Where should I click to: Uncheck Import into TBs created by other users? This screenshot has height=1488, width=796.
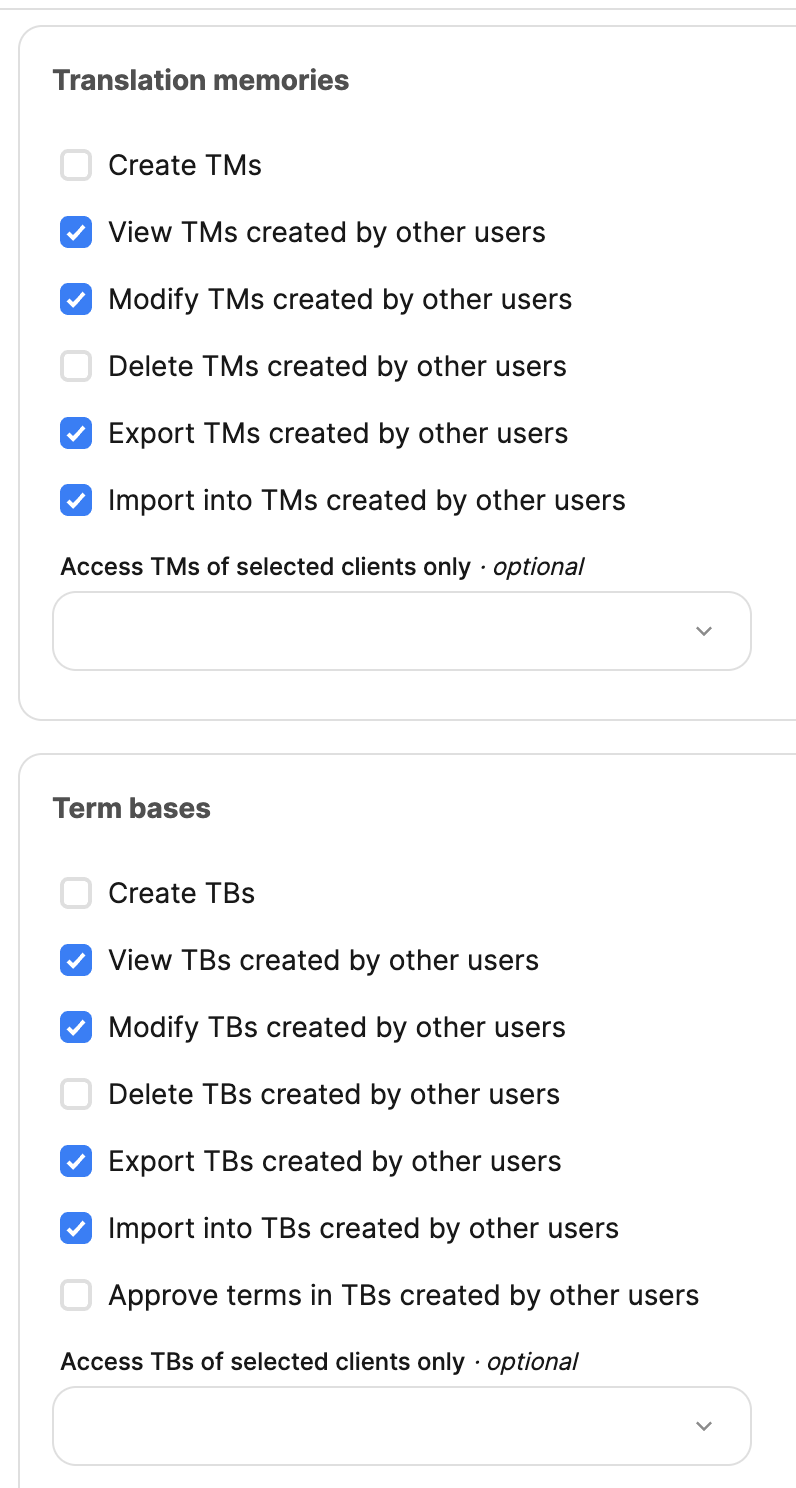tap(76, 1228)
